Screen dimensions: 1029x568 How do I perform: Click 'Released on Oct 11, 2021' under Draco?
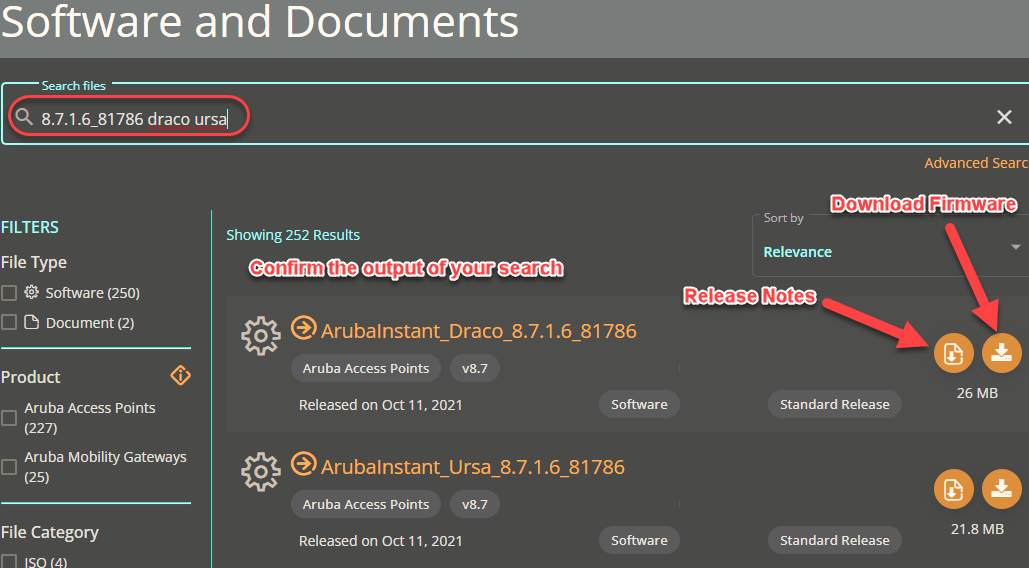(381, 405)
